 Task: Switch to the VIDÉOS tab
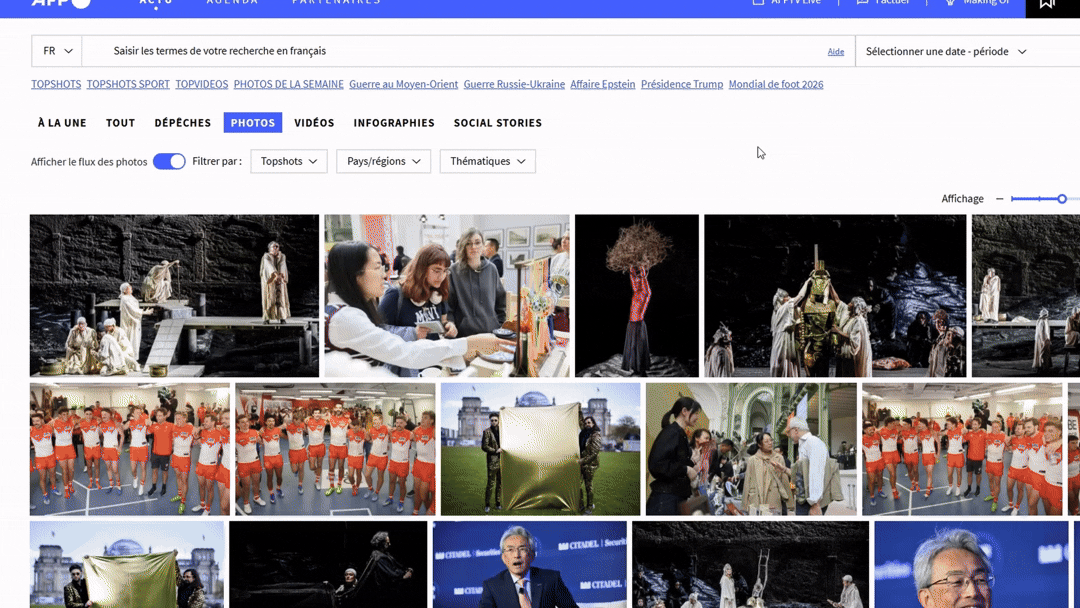[x=314, y=123]
